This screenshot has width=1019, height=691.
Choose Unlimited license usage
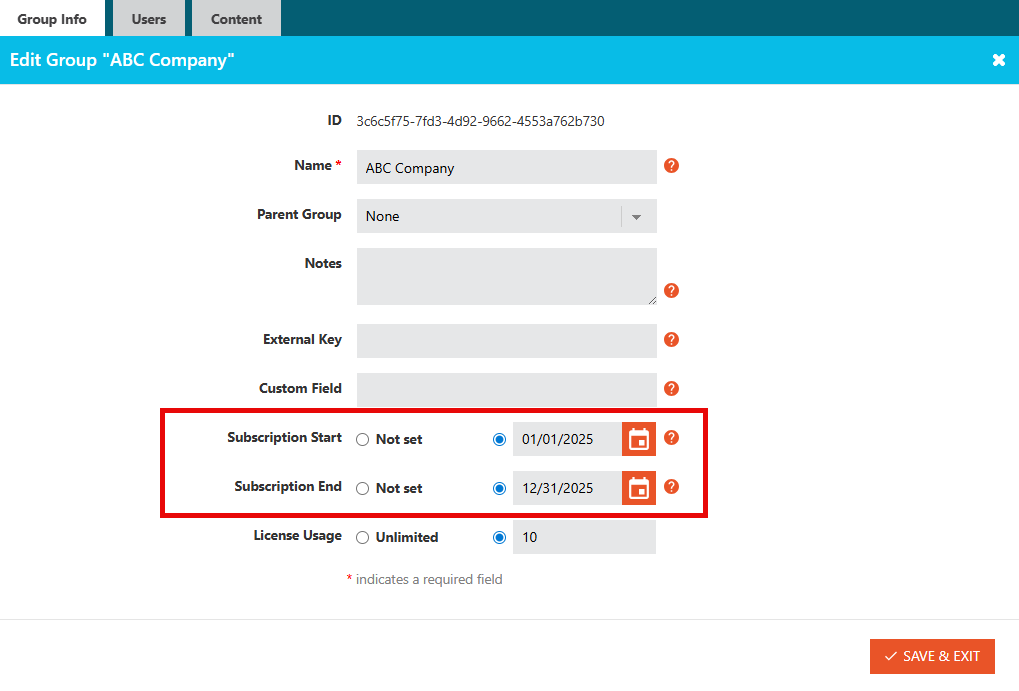coord(363,537)
